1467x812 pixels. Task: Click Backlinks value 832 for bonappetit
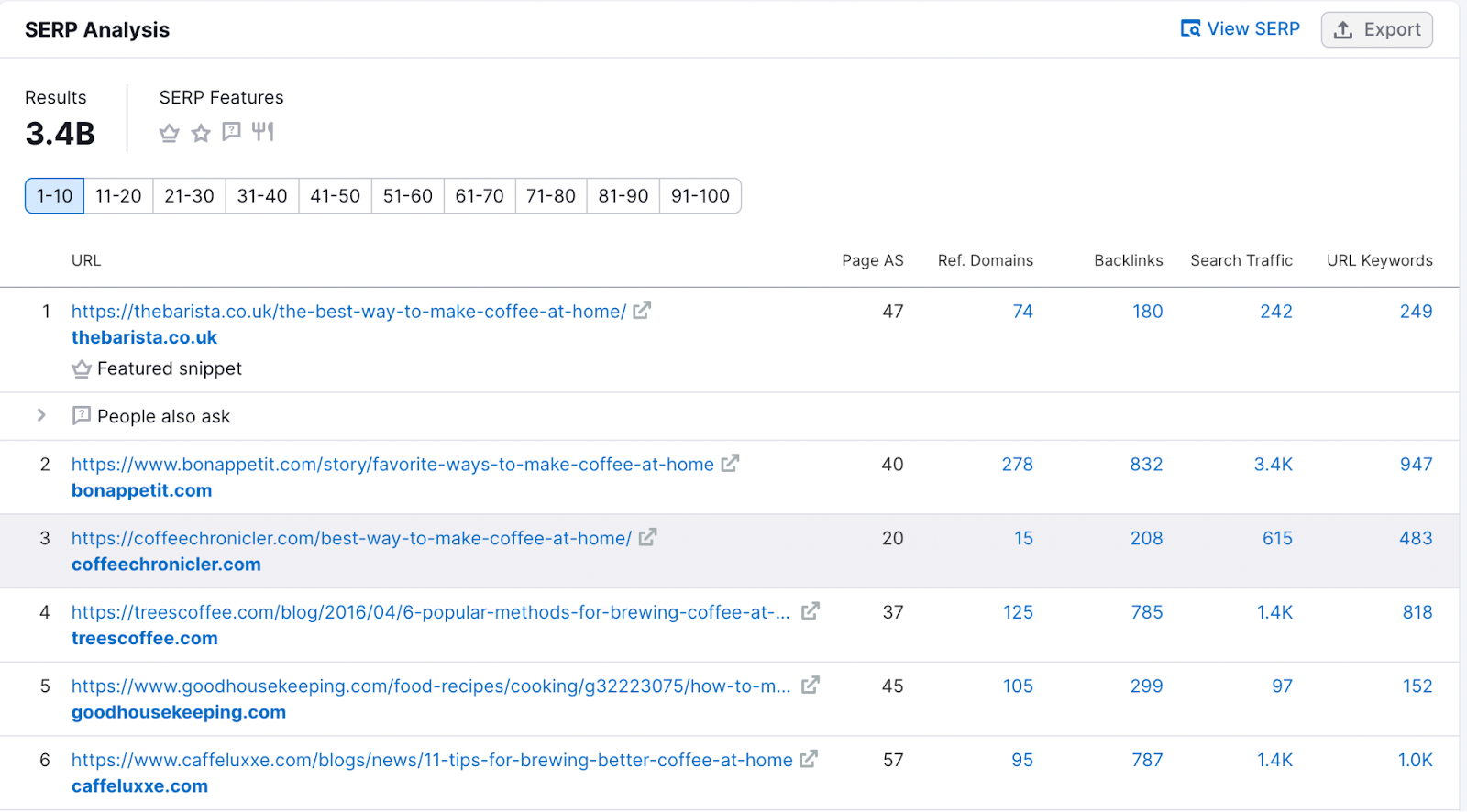click(x=1146, y=465)
